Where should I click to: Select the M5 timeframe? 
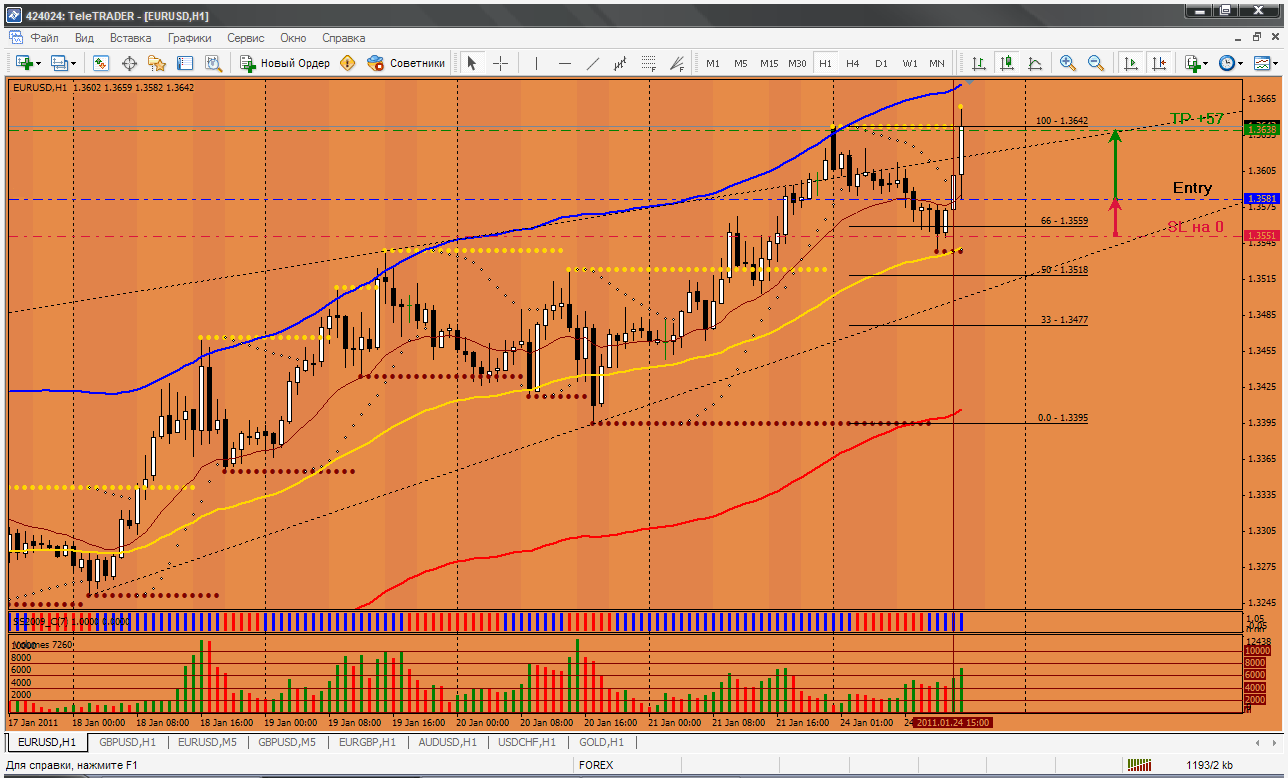pyautogui.click(x=741, y=63)
